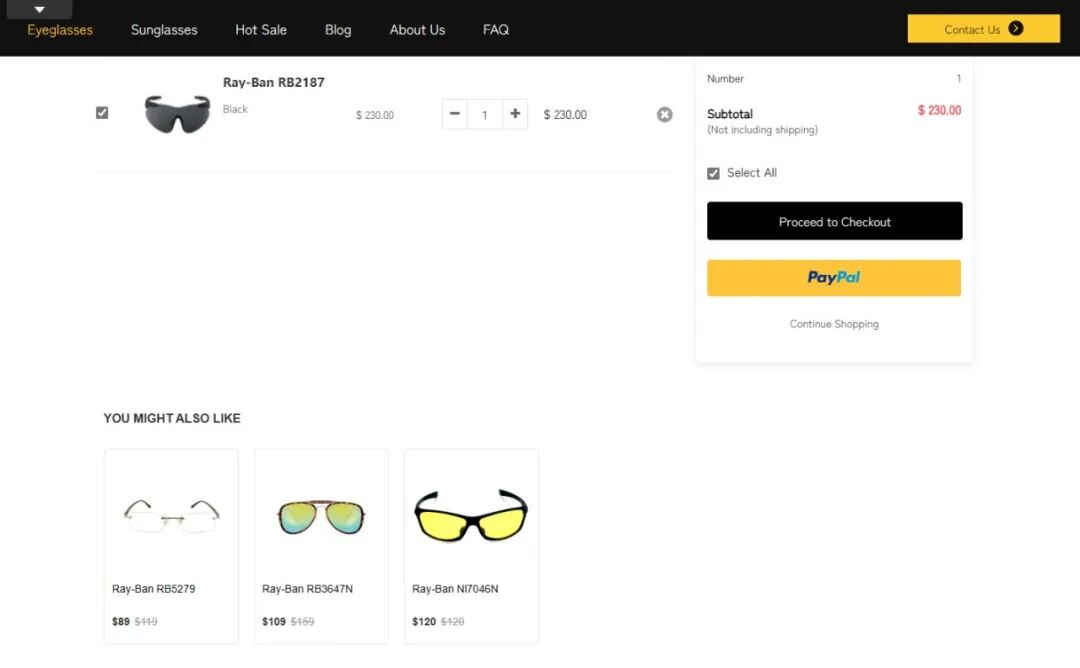
Task: View yellow Ray-Ban NI7046N glasses image
Action: pos(471,515)
